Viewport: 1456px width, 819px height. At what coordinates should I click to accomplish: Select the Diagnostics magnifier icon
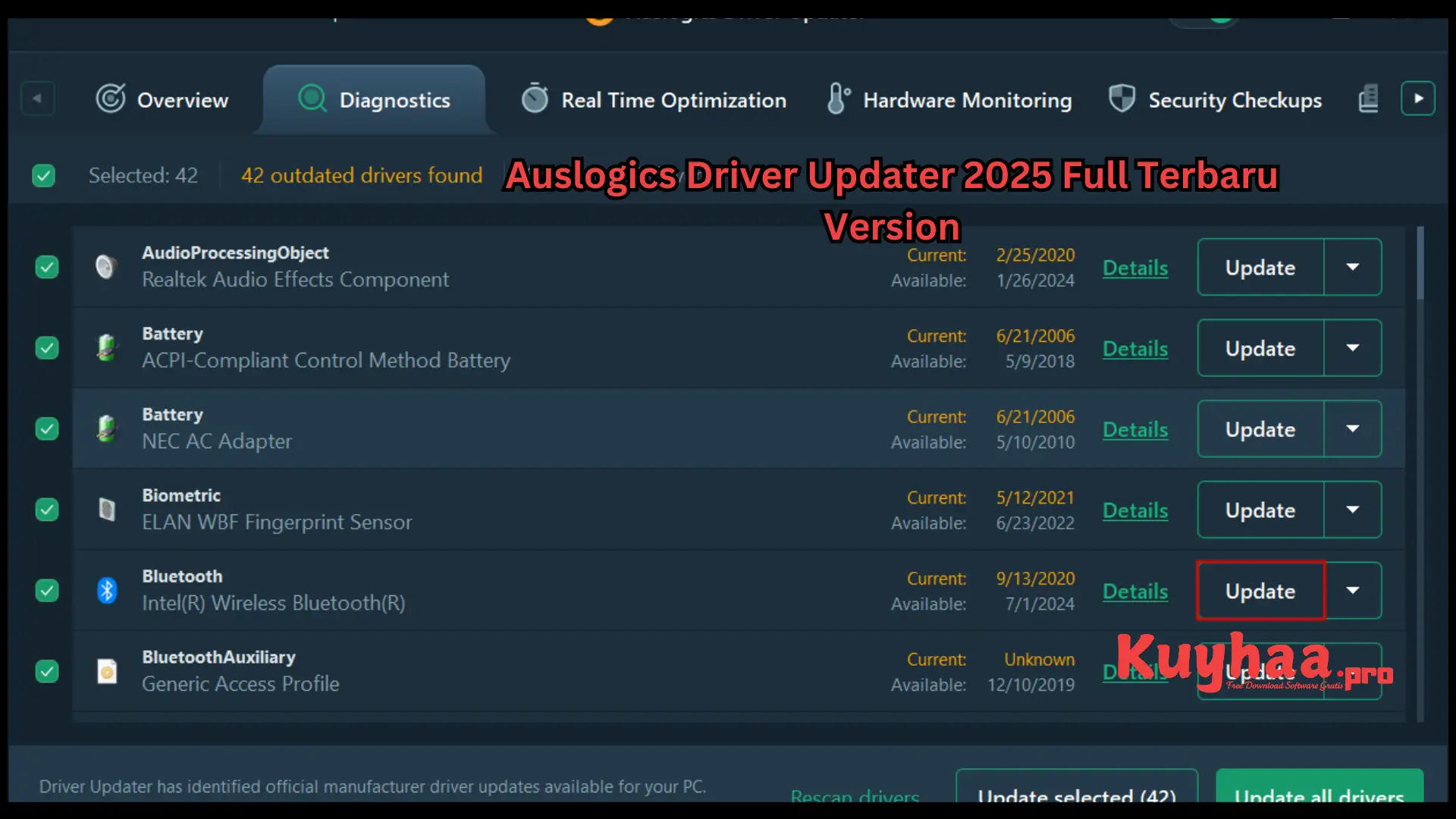[x=311, y=99]
